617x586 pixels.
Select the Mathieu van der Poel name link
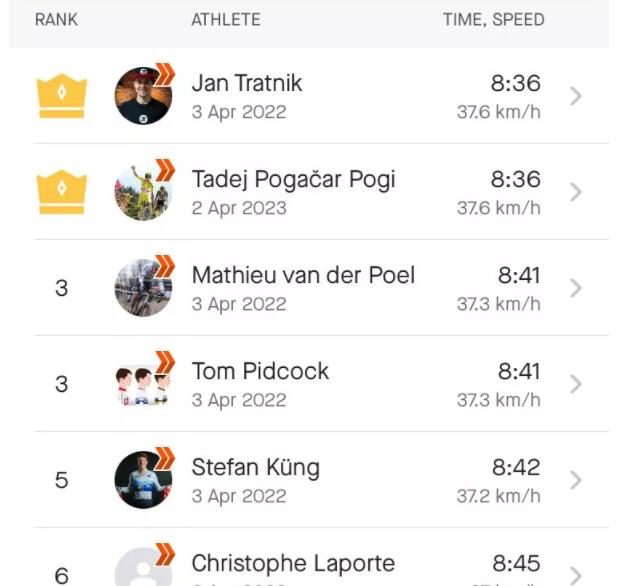pos(303,275)
